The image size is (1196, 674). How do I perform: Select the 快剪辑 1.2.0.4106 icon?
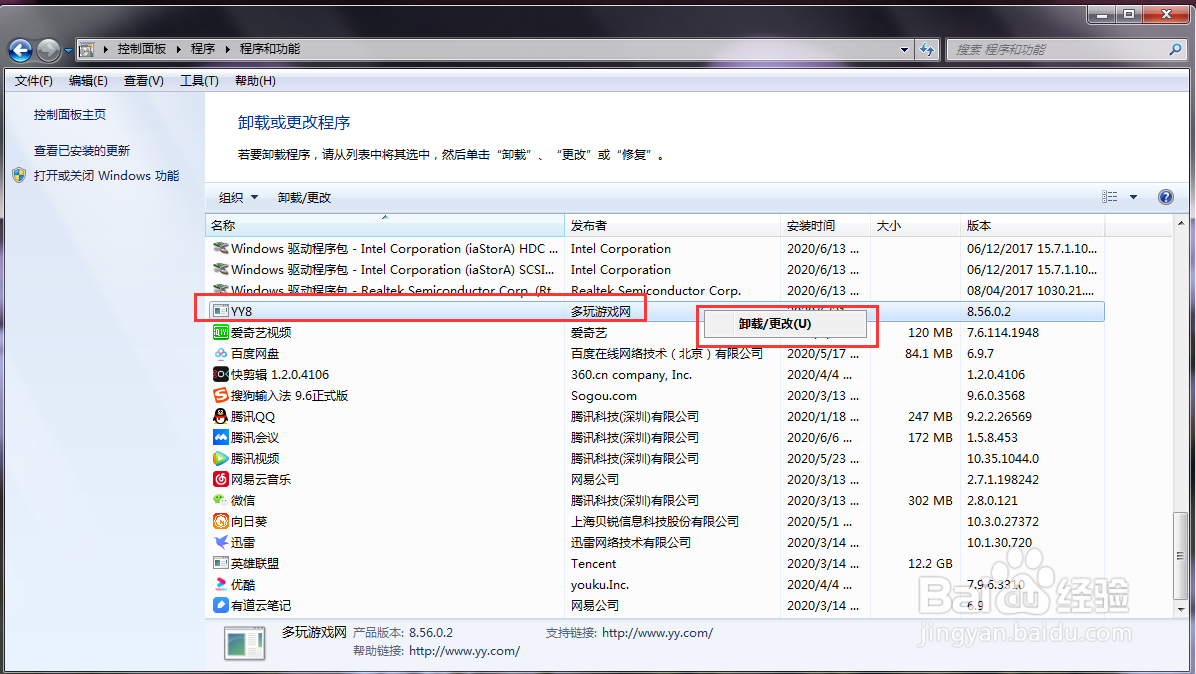click(220, 374)
